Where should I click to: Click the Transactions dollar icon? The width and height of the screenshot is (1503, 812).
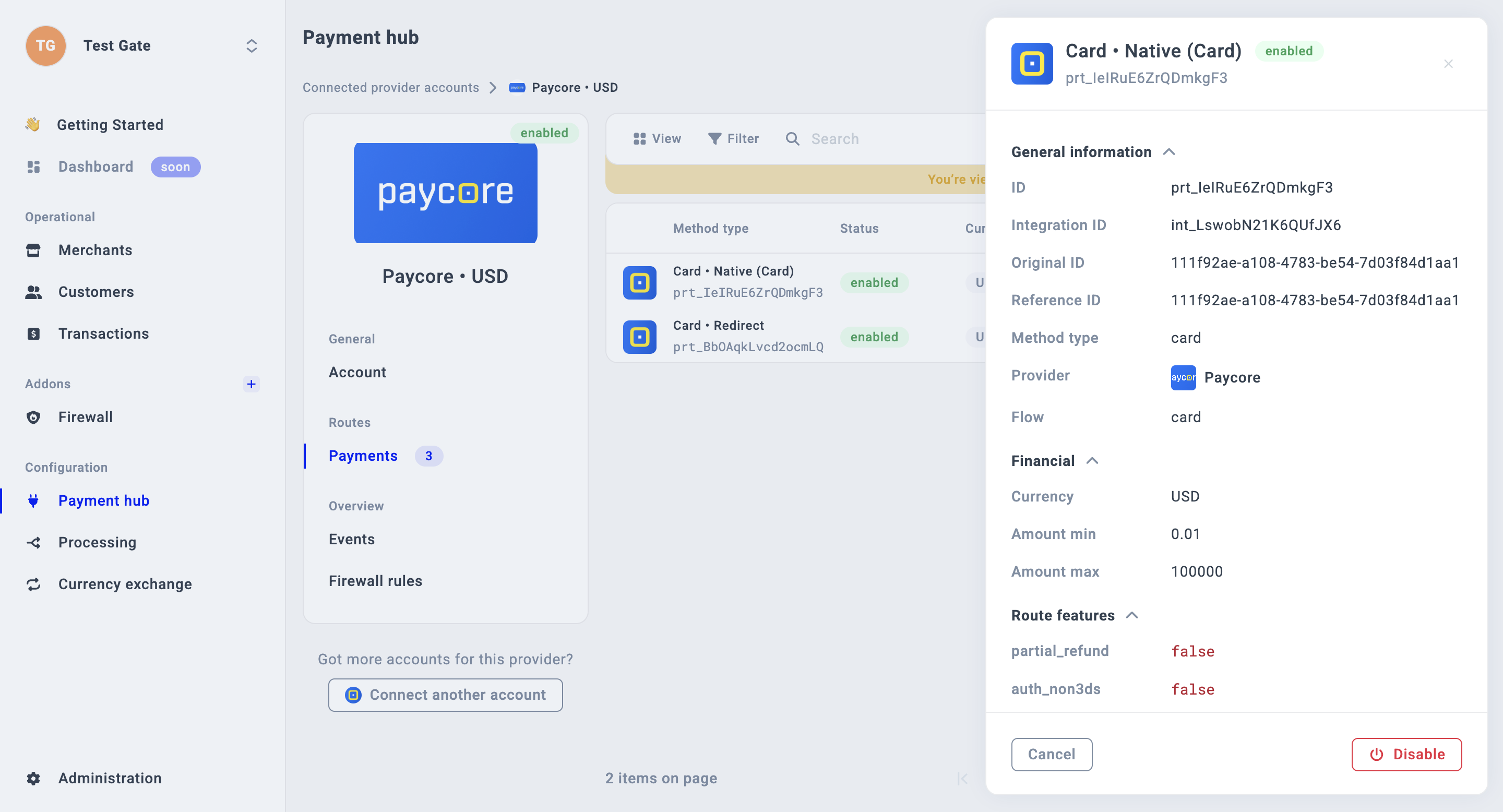click(33, 333)
